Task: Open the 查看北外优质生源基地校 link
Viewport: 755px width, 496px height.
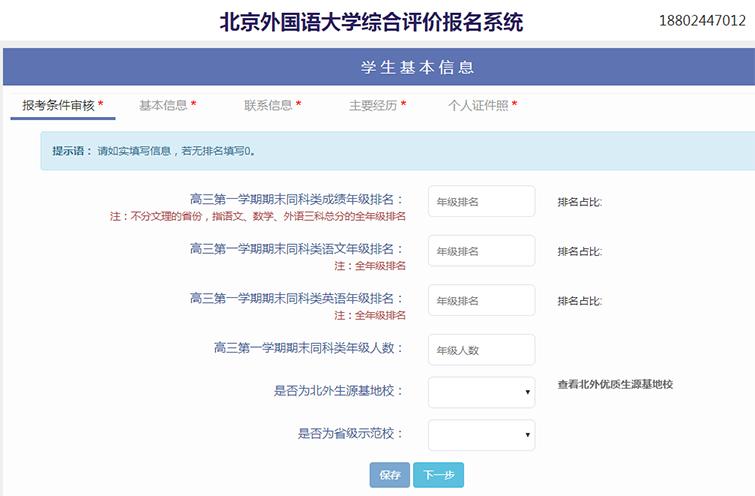Action: pos(615,384)
